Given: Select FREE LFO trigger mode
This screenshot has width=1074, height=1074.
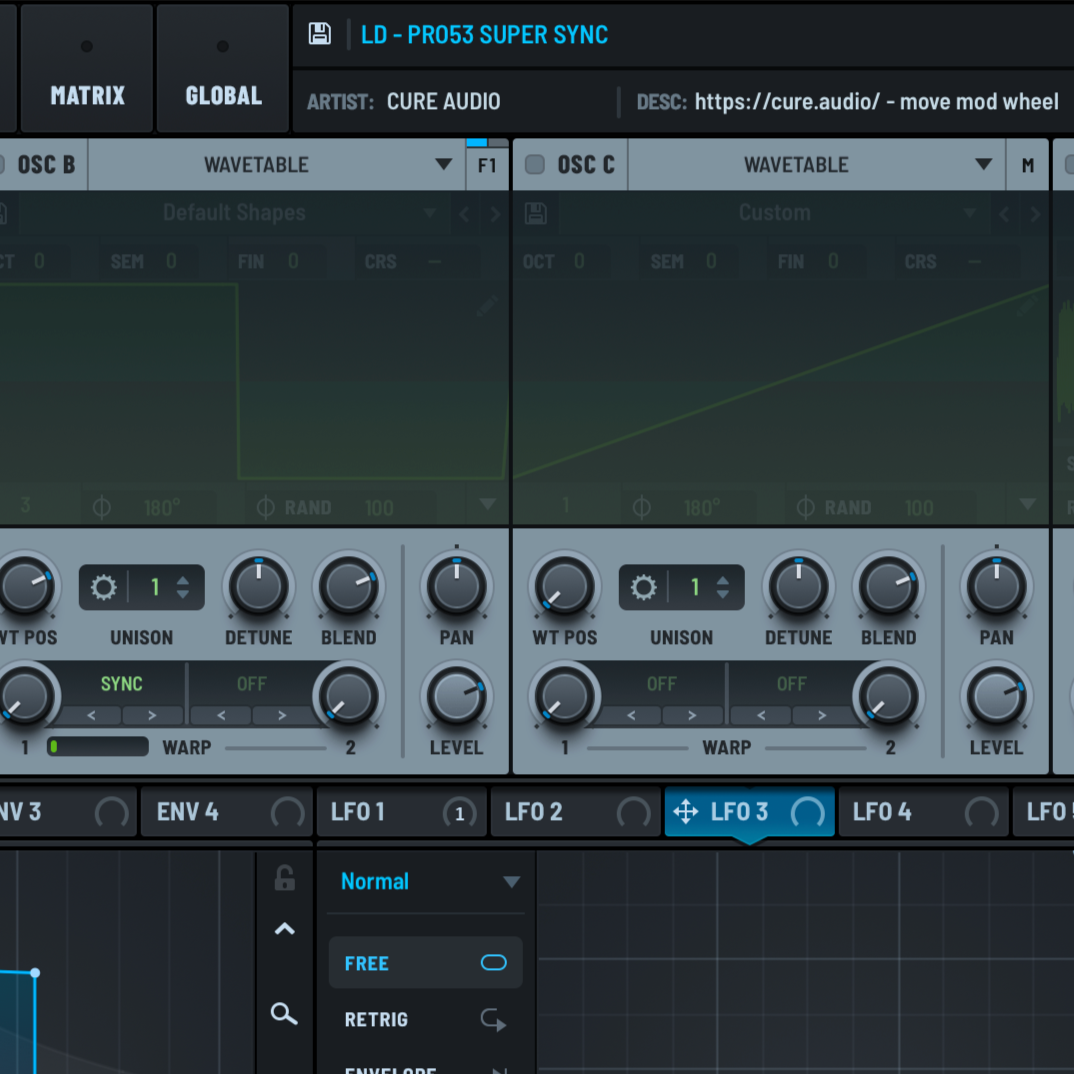Looking at the screenshot, I should (425, 963).
